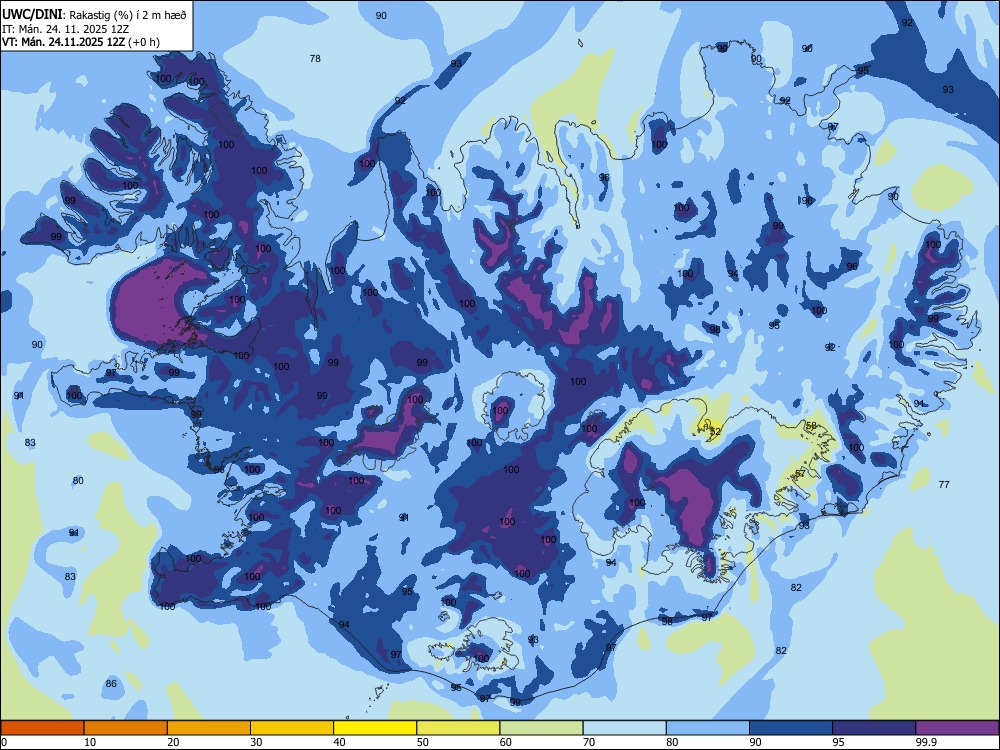
Task: Pick the pale yellow 50–60 legend swatch
Action: tap(458, 728)
